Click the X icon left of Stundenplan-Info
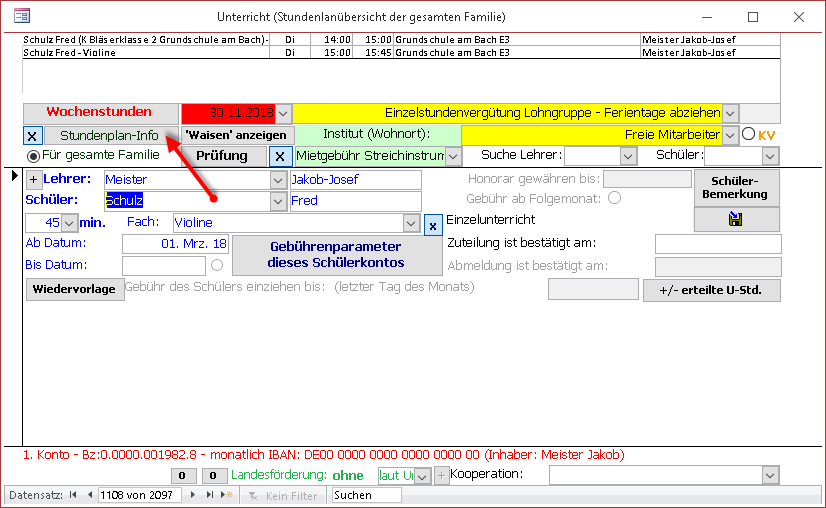826x508 pixels. coord(30,136)
